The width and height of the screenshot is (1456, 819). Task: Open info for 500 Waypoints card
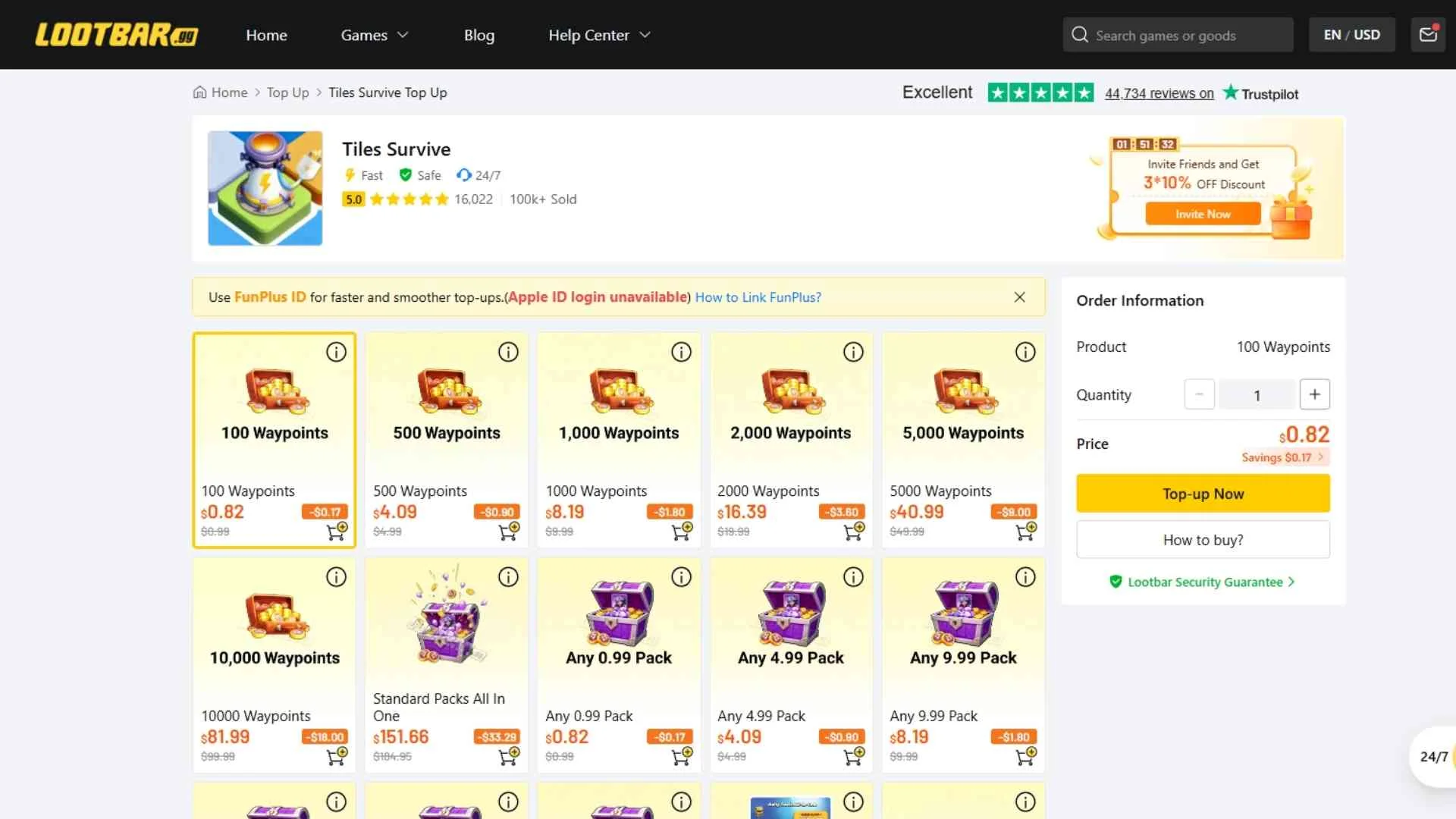pyautogui.click(x=508, y=352)
